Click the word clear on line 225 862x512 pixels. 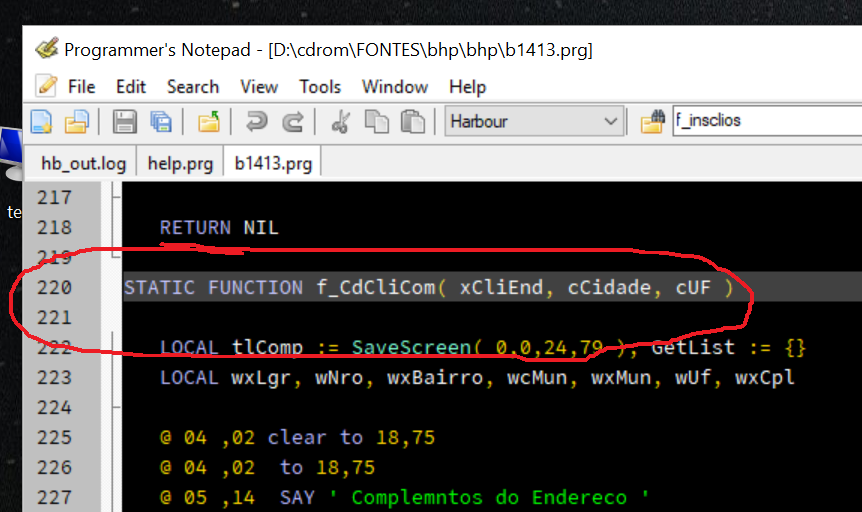297,438
